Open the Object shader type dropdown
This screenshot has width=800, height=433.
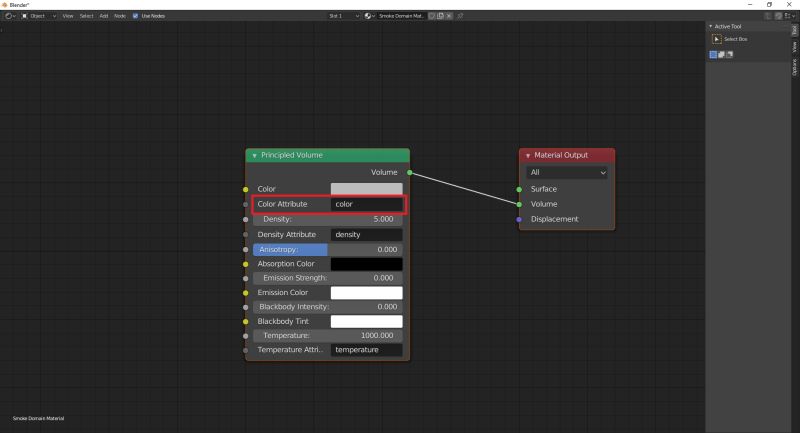click(39, 16)
